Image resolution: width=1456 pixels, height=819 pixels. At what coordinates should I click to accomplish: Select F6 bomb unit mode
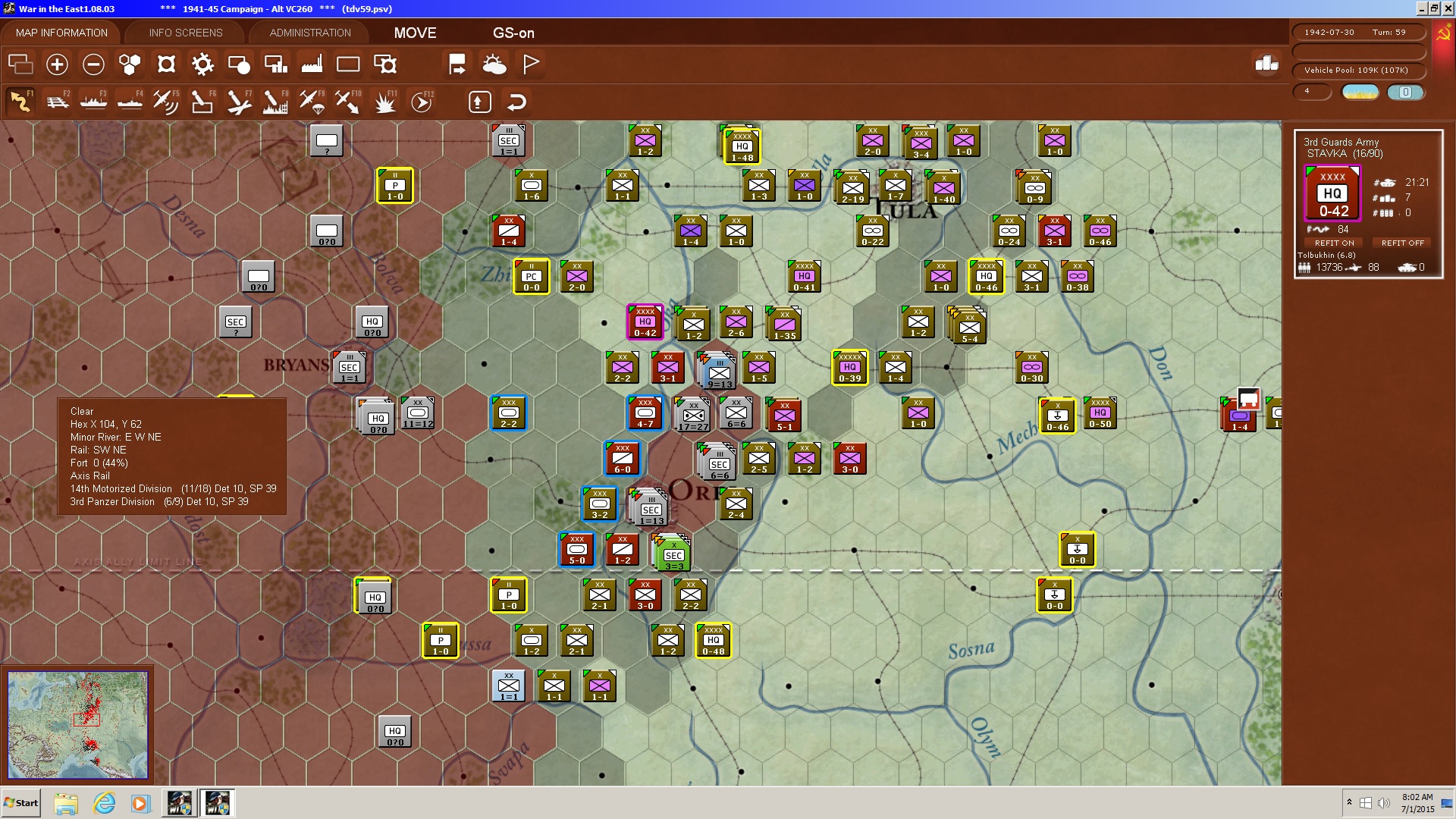click(202, 101)
